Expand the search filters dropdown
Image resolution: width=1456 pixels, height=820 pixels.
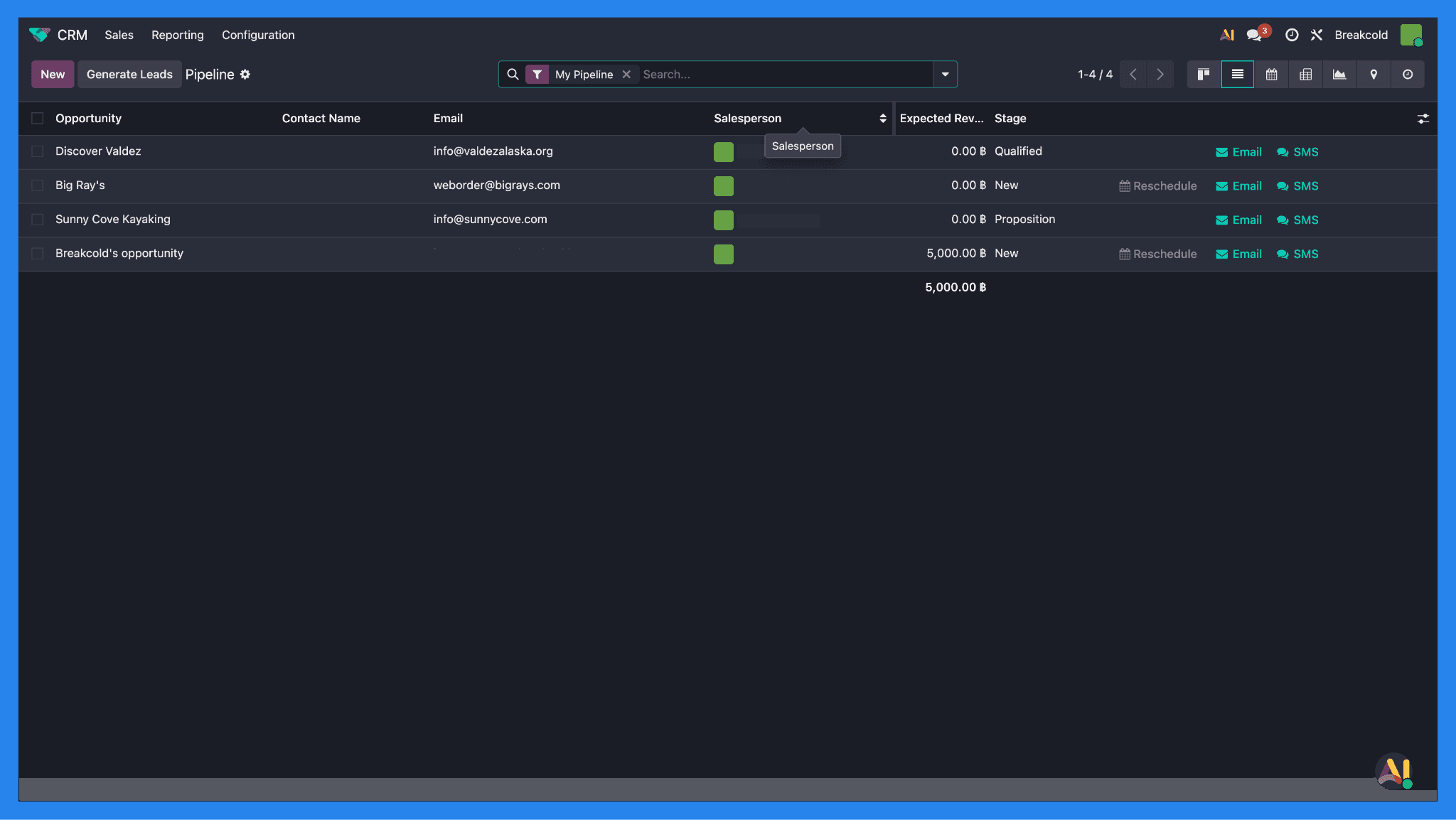click(946, 74)
